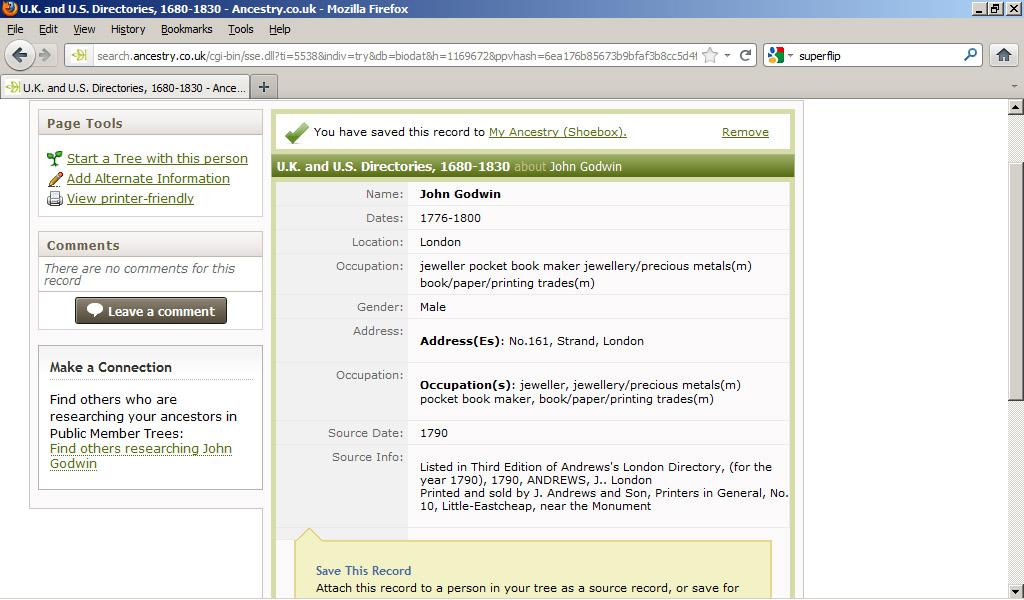Click the Gender value Male

click(x=432, y=307)
